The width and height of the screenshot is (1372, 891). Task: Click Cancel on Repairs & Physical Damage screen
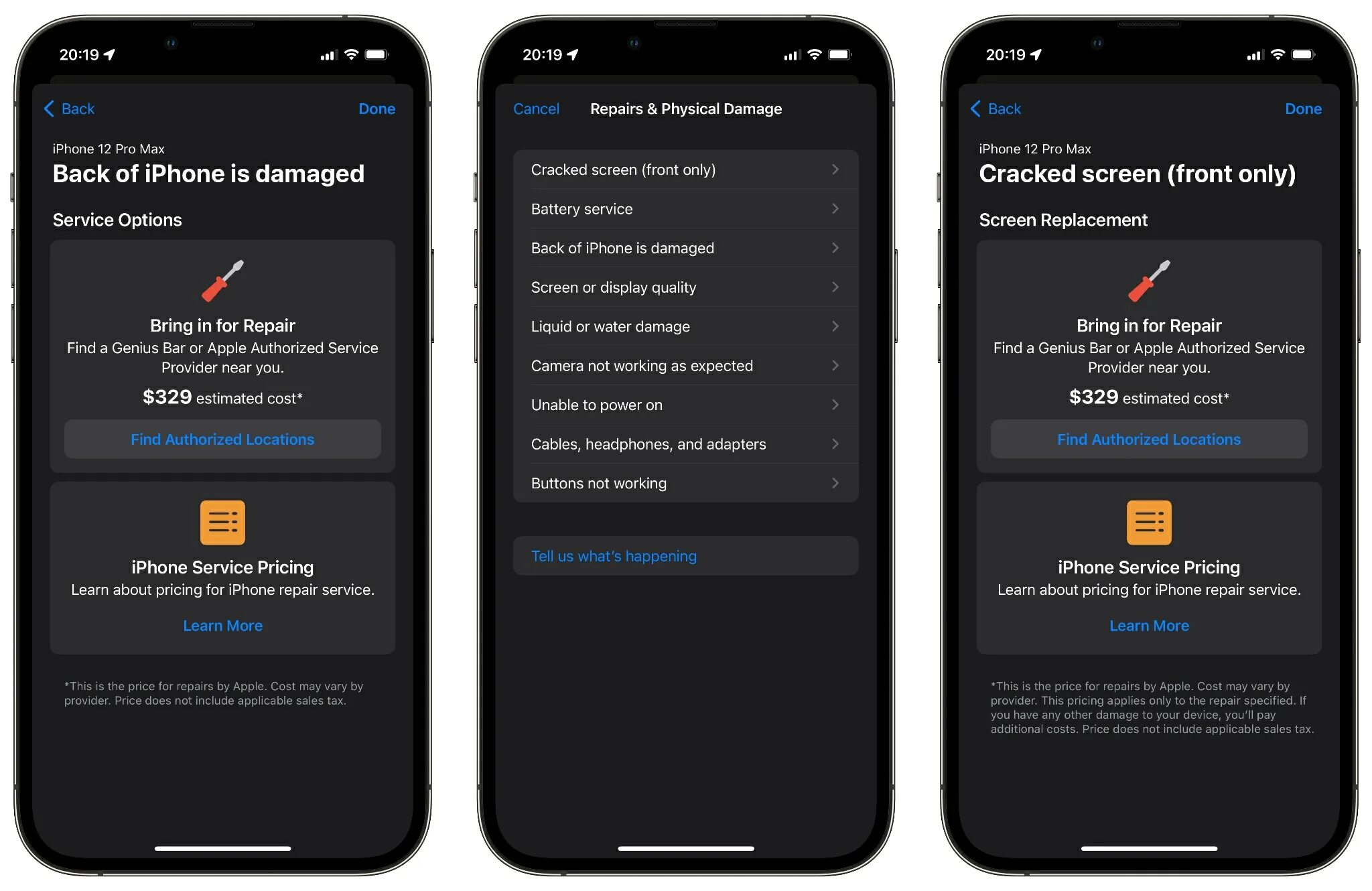[535, 108]
